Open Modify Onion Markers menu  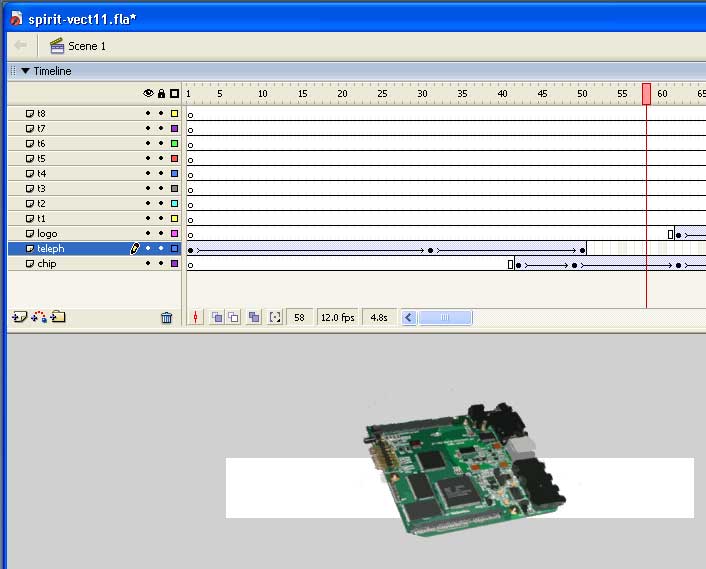275,317
